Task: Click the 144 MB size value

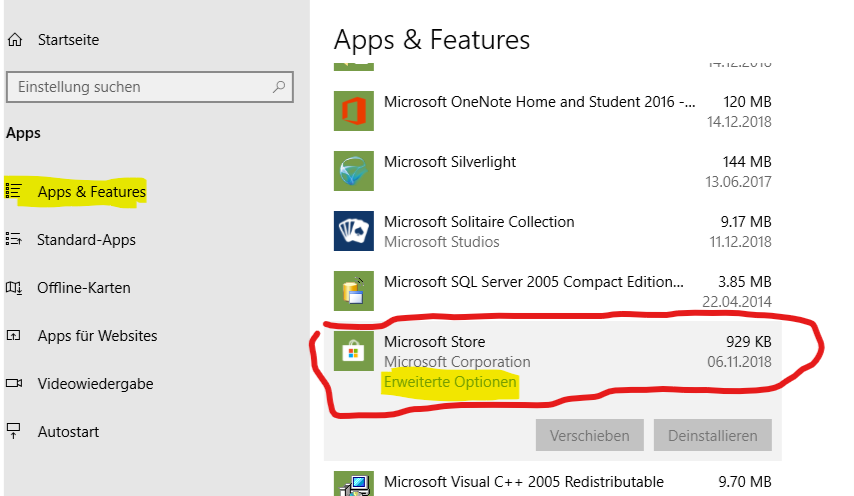Action: pyautogui.click(x=747, y=162)
